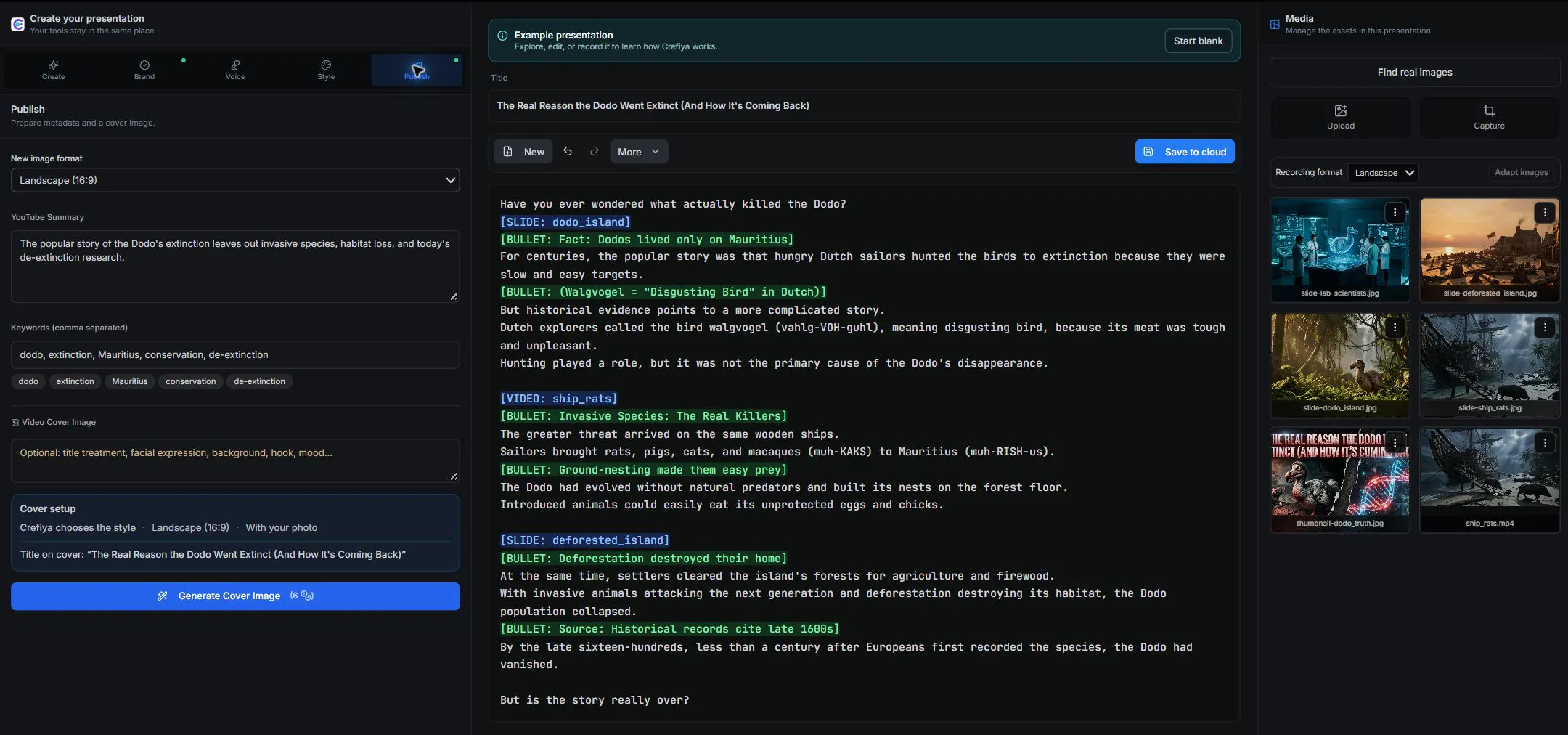Select the slide-dodo_island.jpg thumbnail
This screenshot has height=735, width=1568.
[1340, 365]
